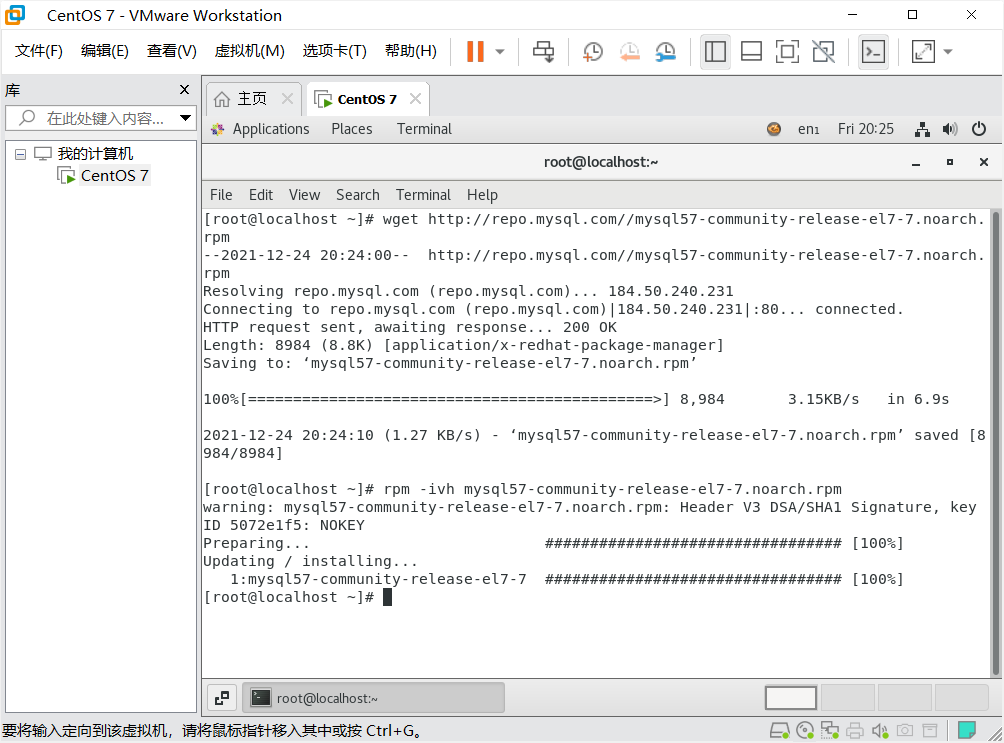Pause the virtual machine

click(x=475, y=51)
